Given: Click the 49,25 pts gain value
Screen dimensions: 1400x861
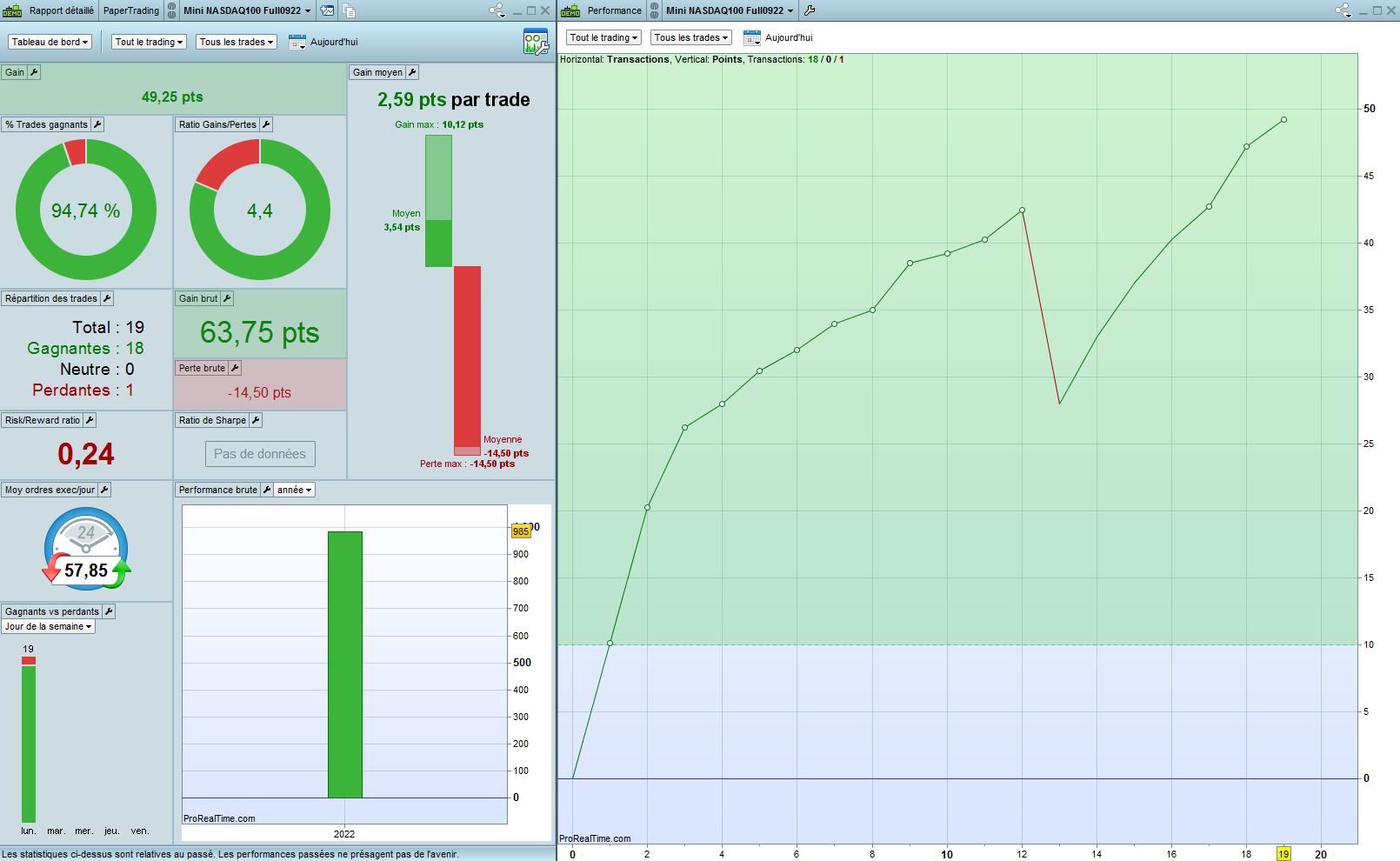Looking at the screenshot, I should [172, 97].
